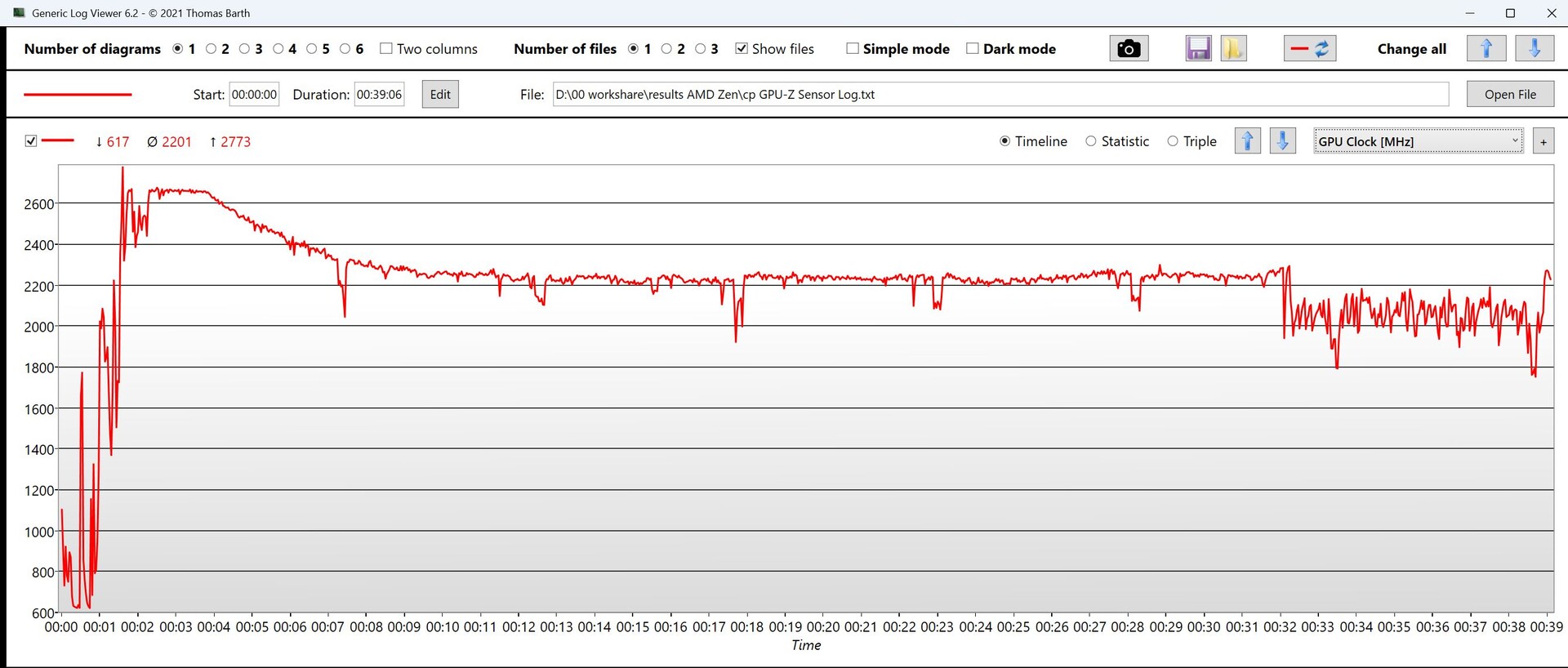This screenshot has height=668, width=1568.
Task: Click the Change all down arrow
Action: click(1534, 49)
